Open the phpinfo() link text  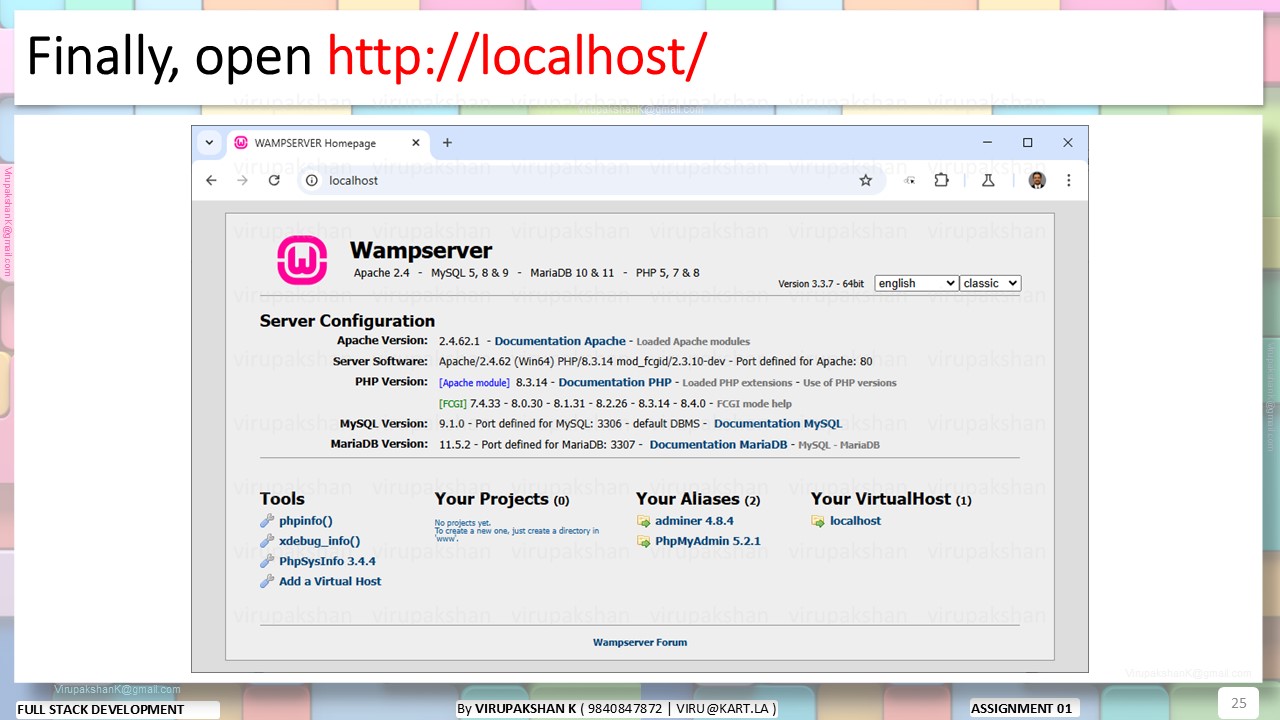click(x=306, y=521)
